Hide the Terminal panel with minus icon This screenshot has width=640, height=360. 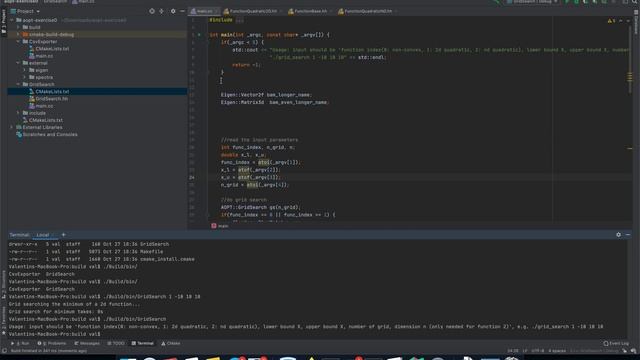(x=628, y=235)
